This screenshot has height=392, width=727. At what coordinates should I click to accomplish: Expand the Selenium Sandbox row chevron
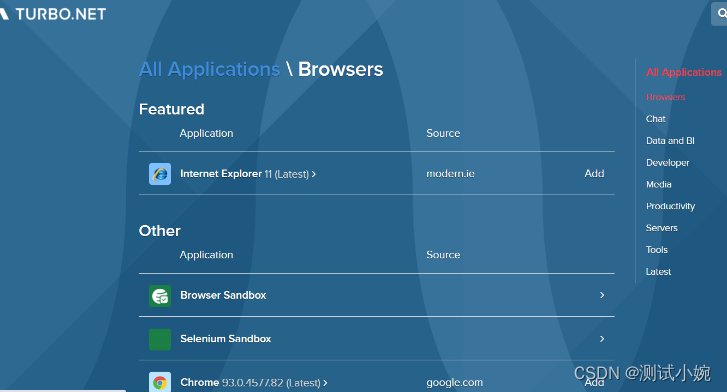602,339
